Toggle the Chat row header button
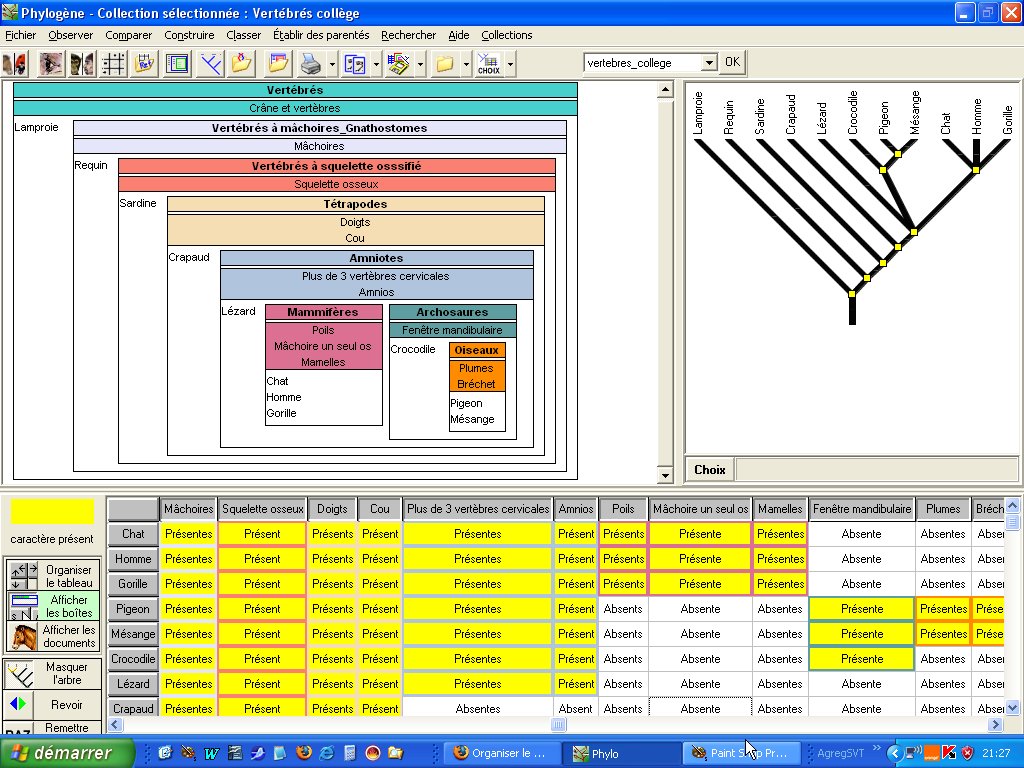Screen dimensions: 1024x768 point(133,534)
